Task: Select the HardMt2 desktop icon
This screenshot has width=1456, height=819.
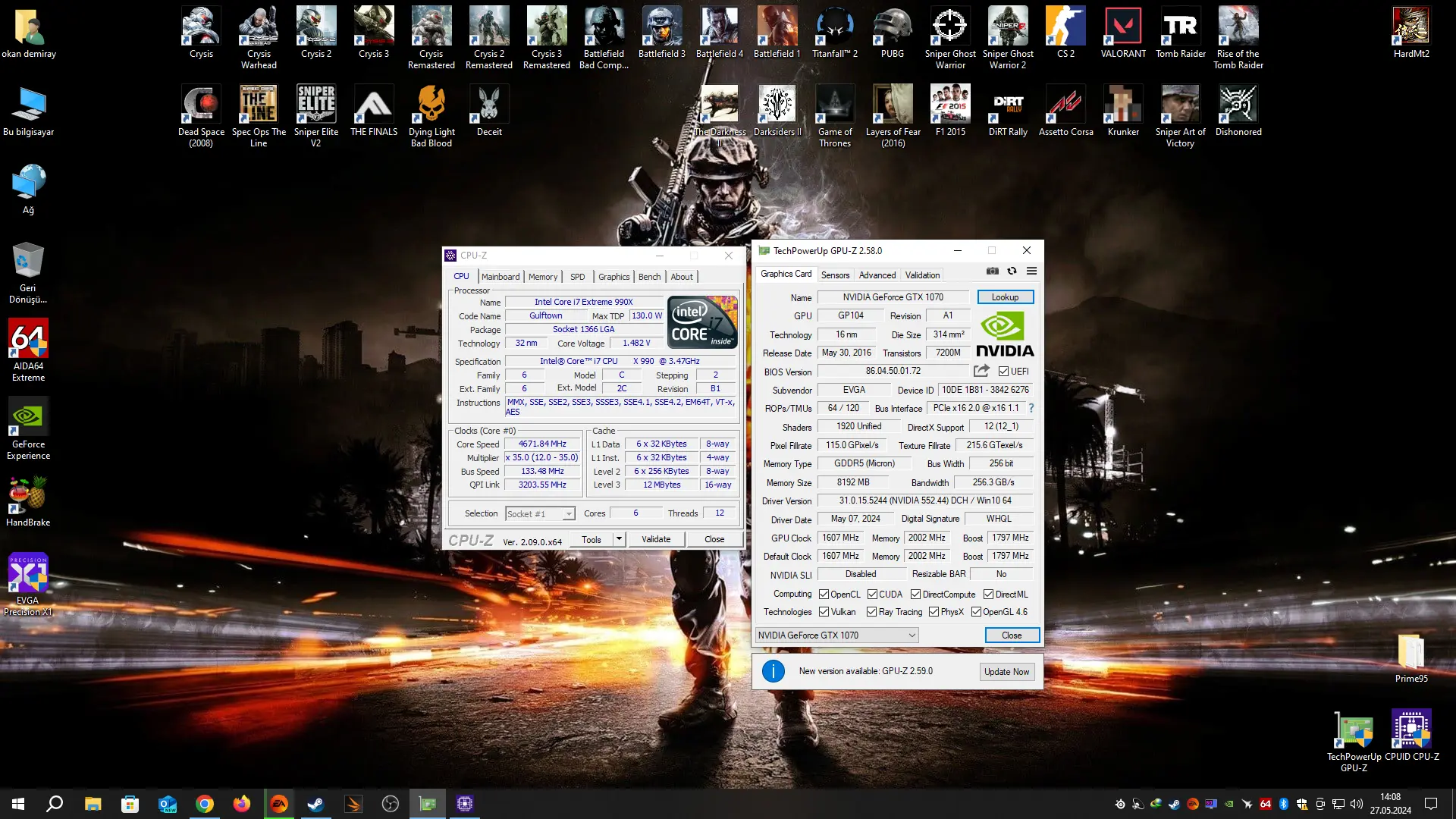Action: tap(1411, 33)
